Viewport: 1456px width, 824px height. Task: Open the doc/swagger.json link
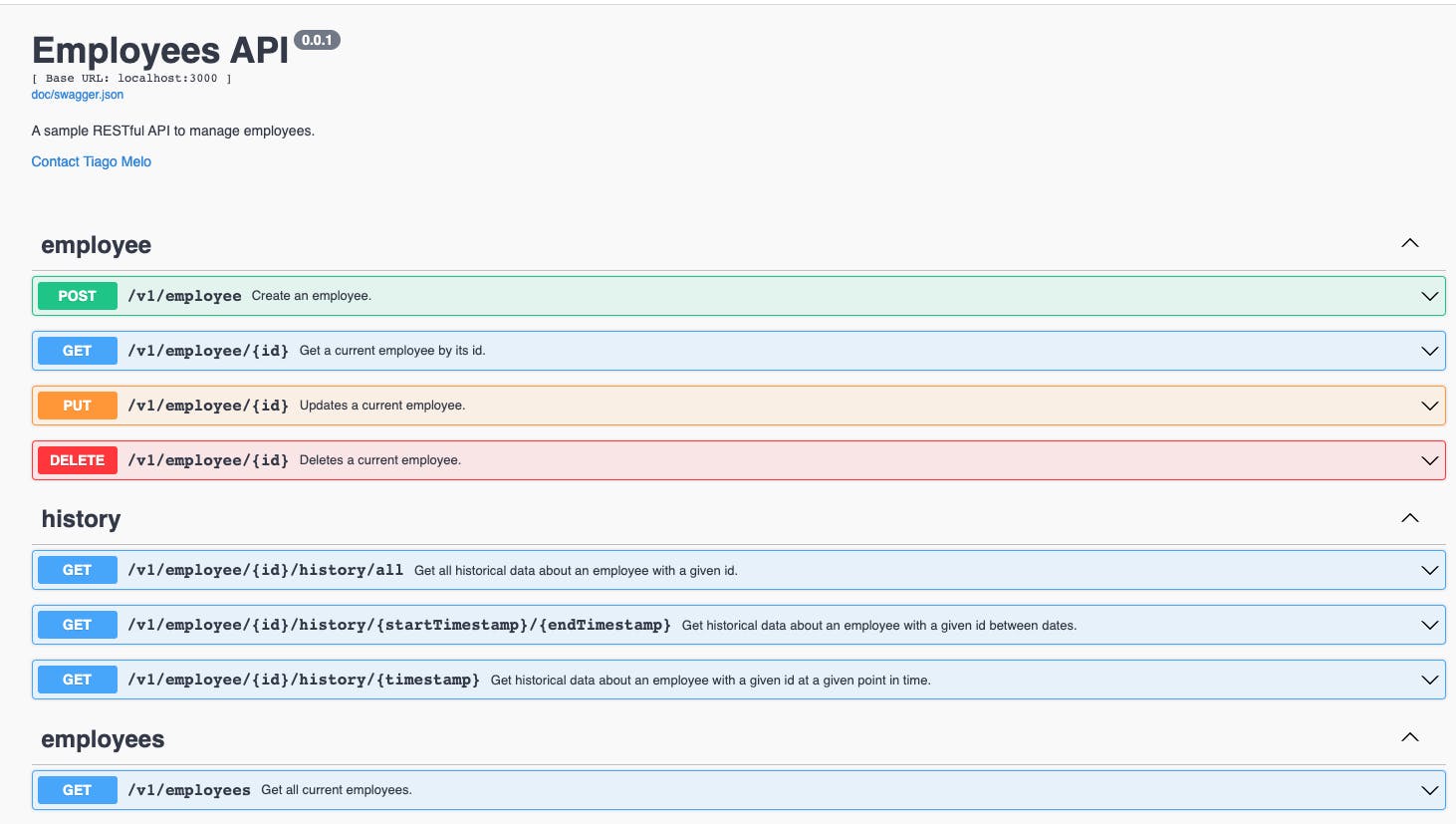pyautogui.click(x=78, y=95)
